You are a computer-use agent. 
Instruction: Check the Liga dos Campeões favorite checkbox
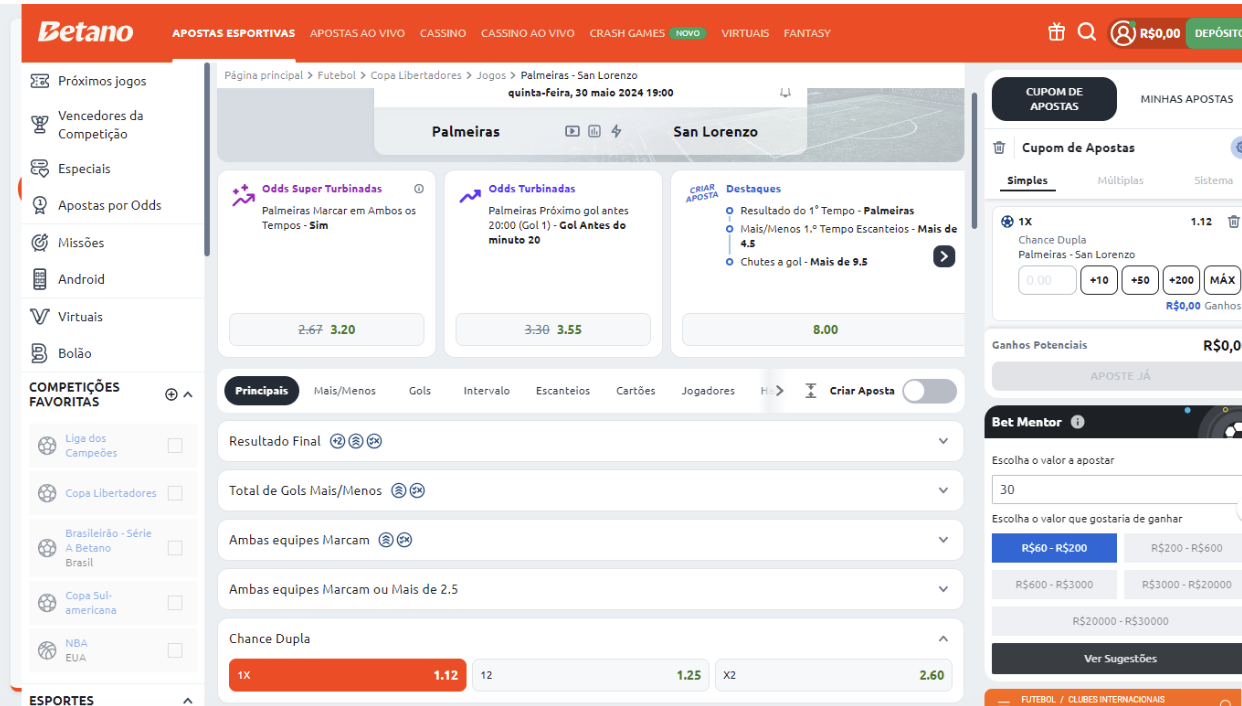pyautogui.click(x=175, y=446)
